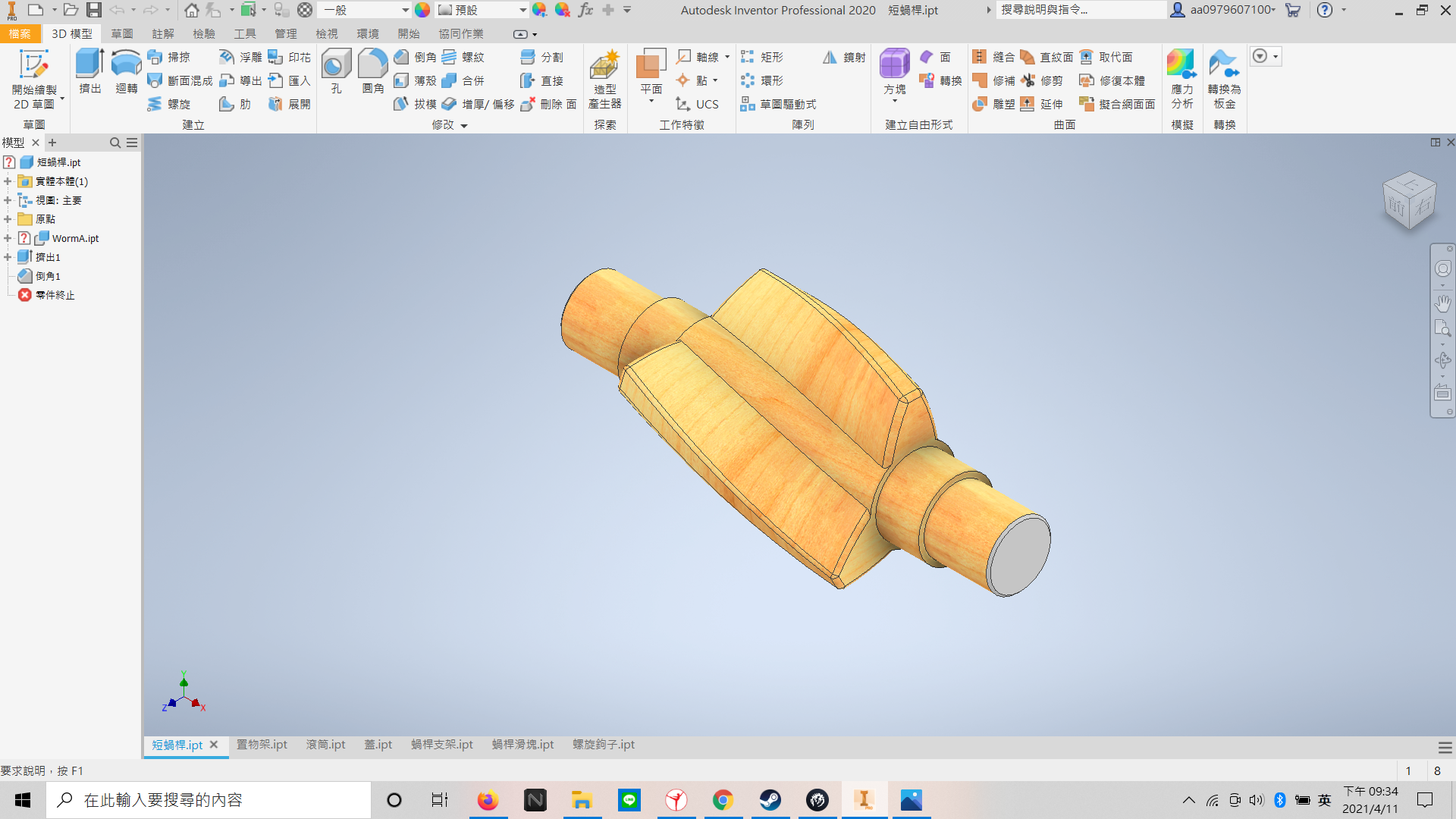
Task: Expand the 原點 folder in the model tree
Action: (x=8, y=219)
